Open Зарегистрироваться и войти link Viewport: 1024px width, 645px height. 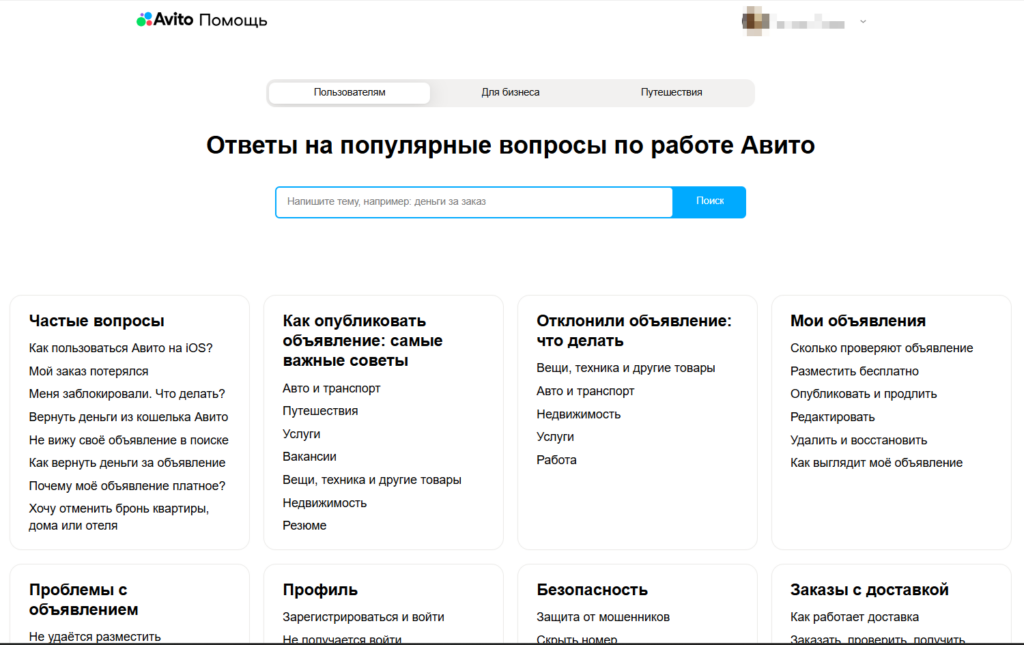click(x=363, y=617)
